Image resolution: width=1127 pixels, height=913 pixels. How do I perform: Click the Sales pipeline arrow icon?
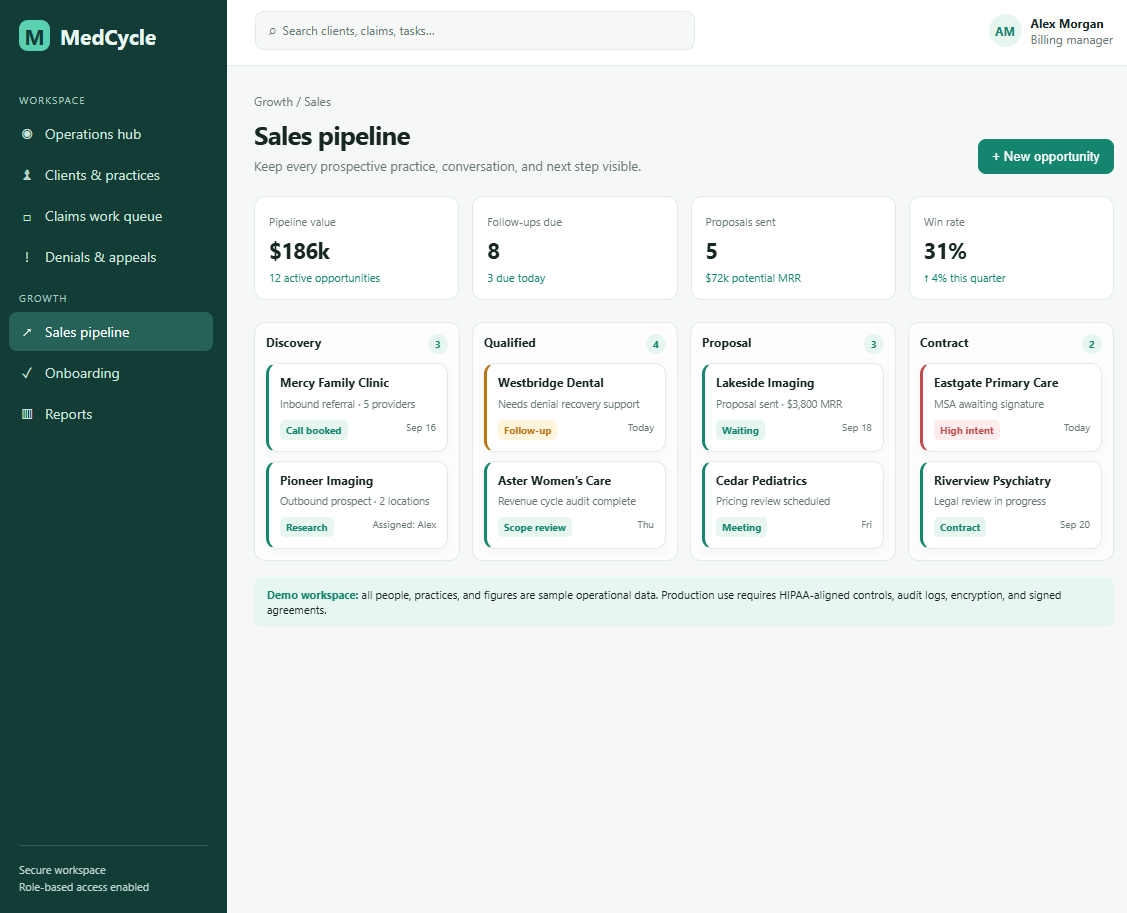(x=27, y=332)
